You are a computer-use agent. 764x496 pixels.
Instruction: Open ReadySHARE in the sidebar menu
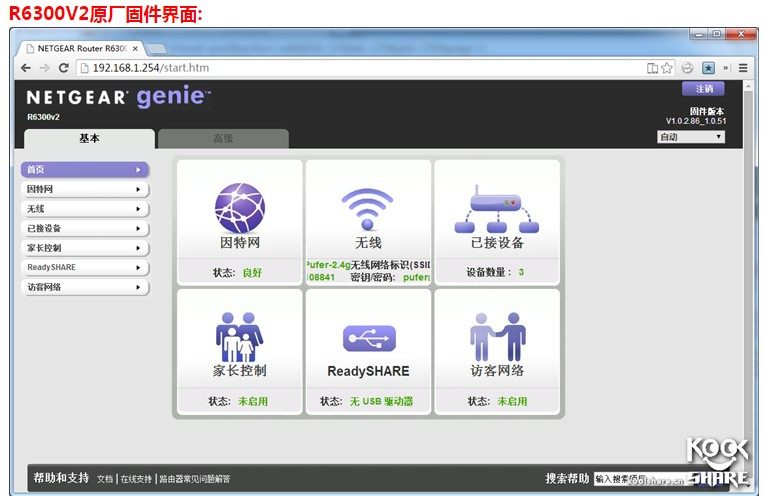(x=85, y=267)
